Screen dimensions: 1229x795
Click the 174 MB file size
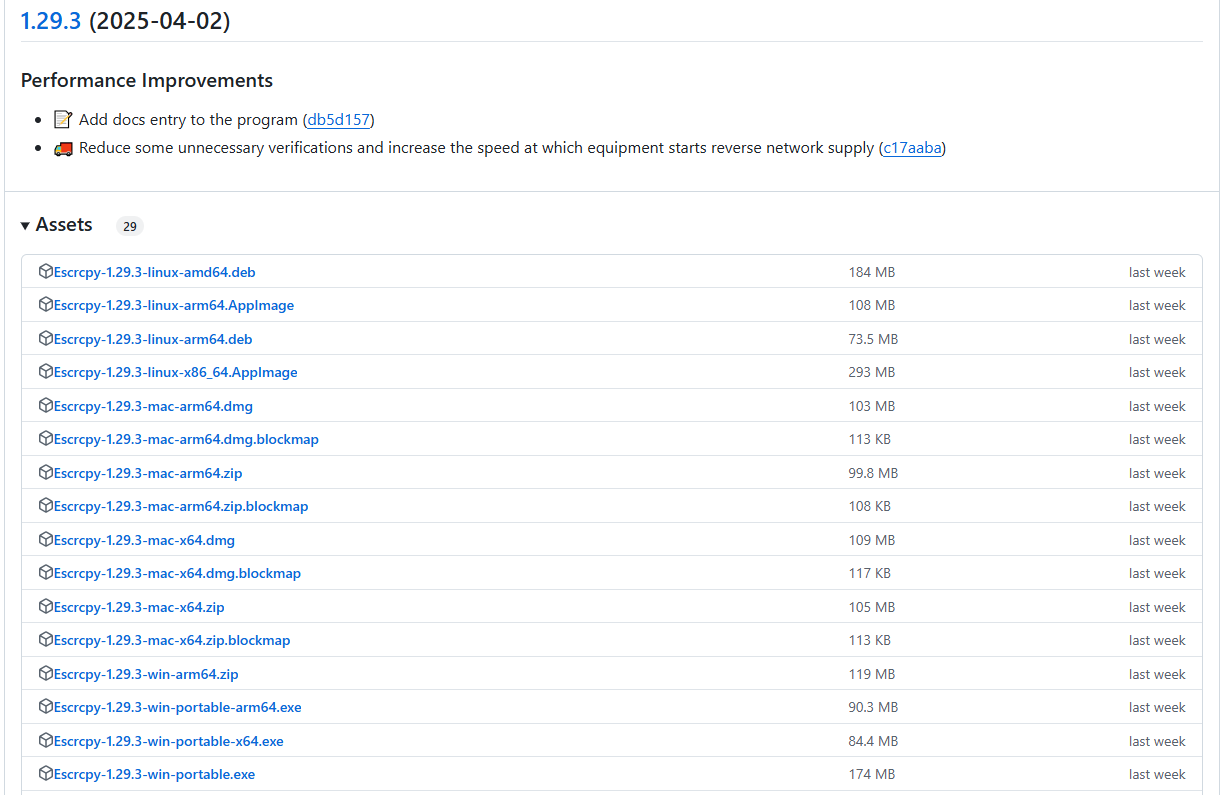coord(872,774)
